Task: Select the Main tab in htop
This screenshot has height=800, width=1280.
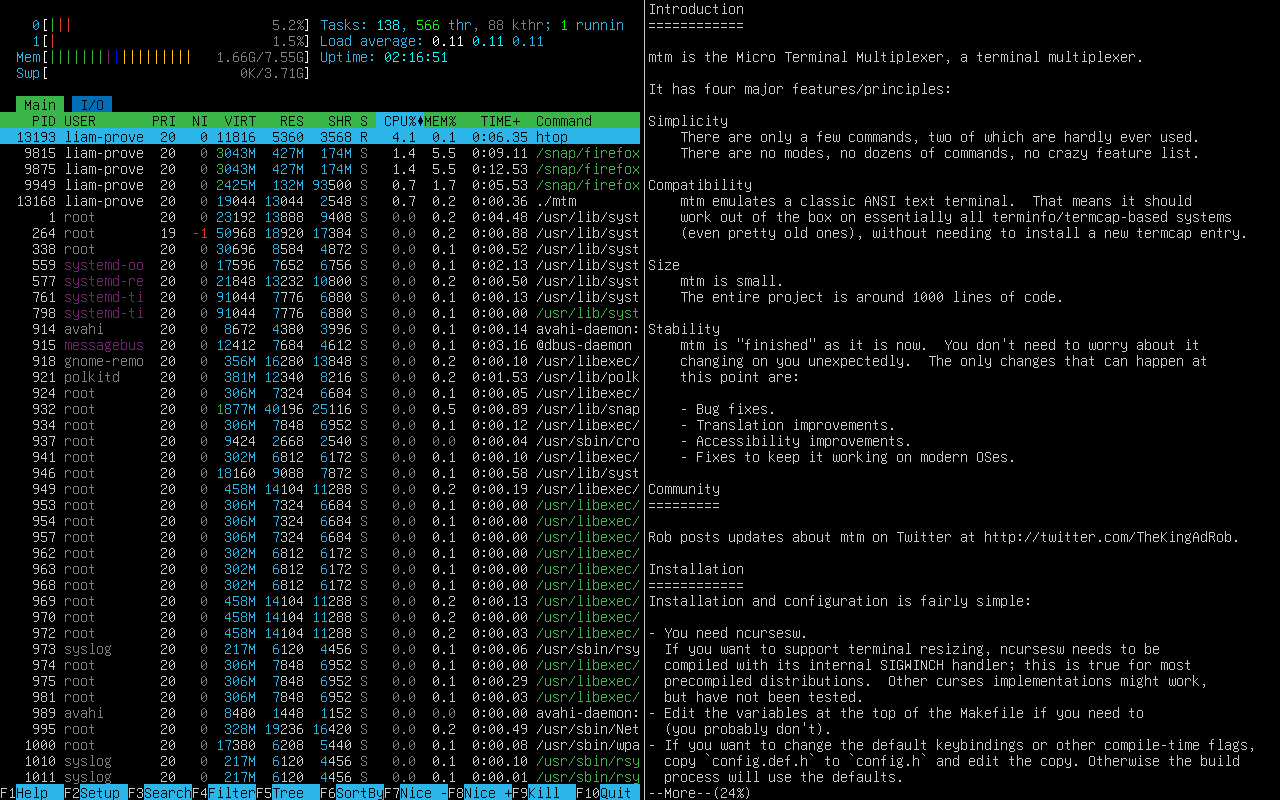Action: click(40, 105)
